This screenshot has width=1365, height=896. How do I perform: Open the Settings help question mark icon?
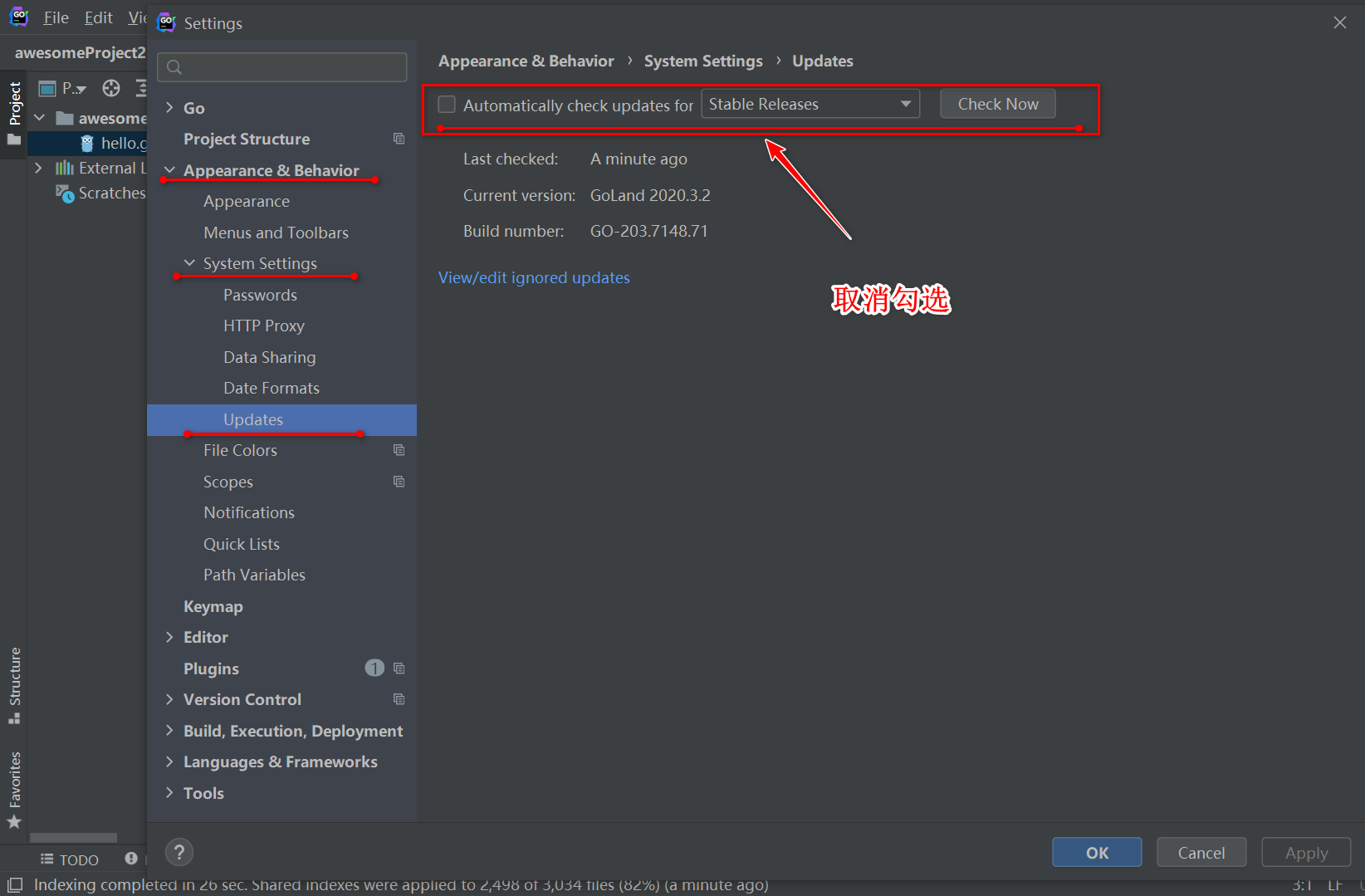point(179,852)
